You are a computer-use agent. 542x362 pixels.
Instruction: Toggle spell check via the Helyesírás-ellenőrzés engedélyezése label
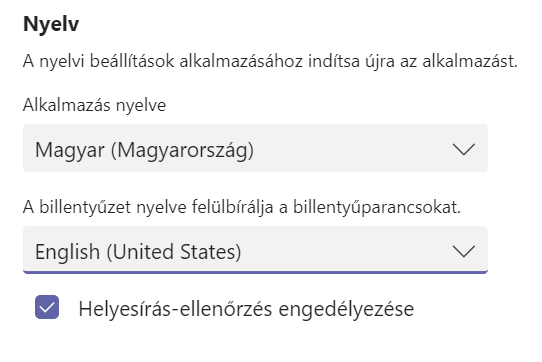[246, 309]
